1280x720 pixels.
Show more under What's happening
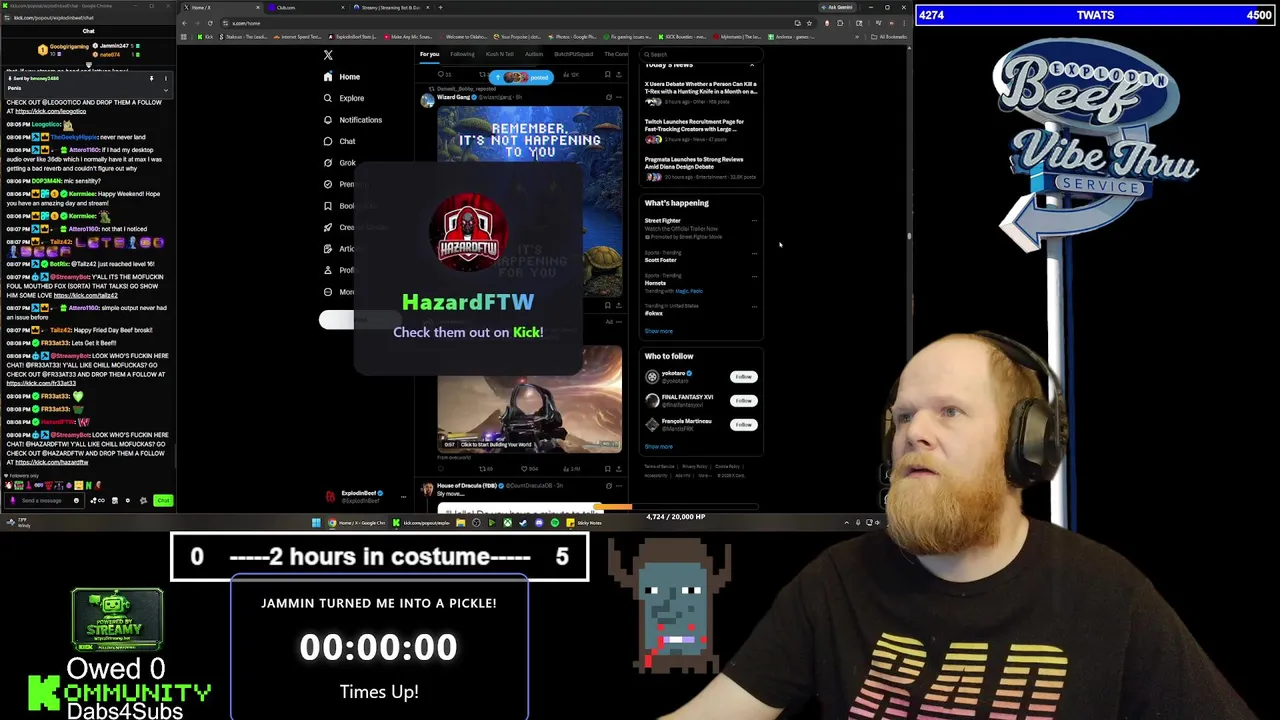[658, 331]
